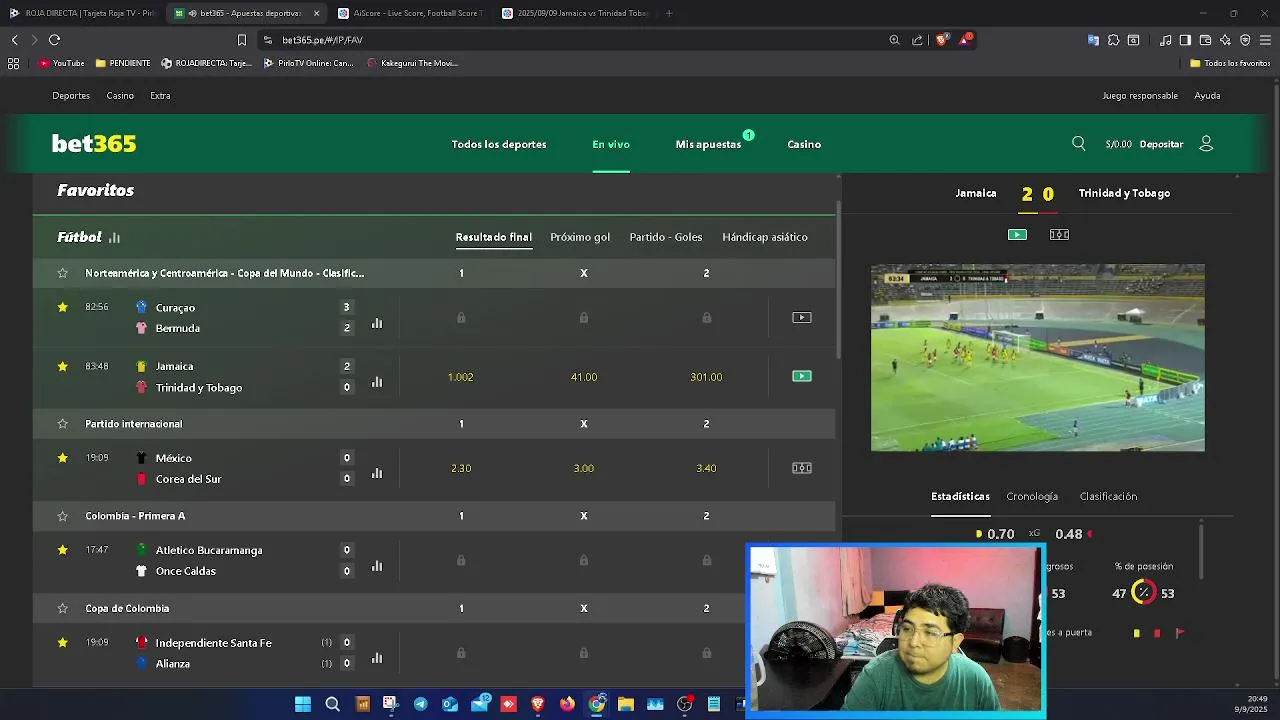
Task: Bet on Trinidad y Tobago at 301.00
Action: coord(706,377)
